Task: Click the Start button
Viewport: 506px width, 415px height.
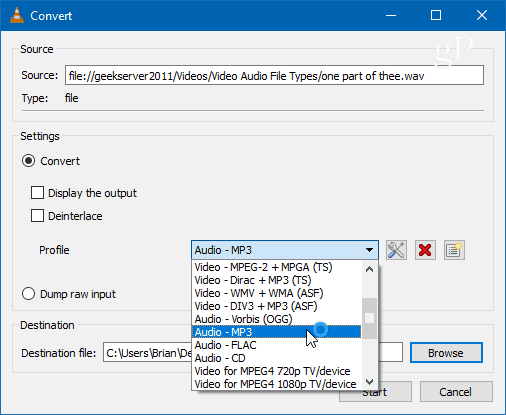Action: [x=375, y=392]
